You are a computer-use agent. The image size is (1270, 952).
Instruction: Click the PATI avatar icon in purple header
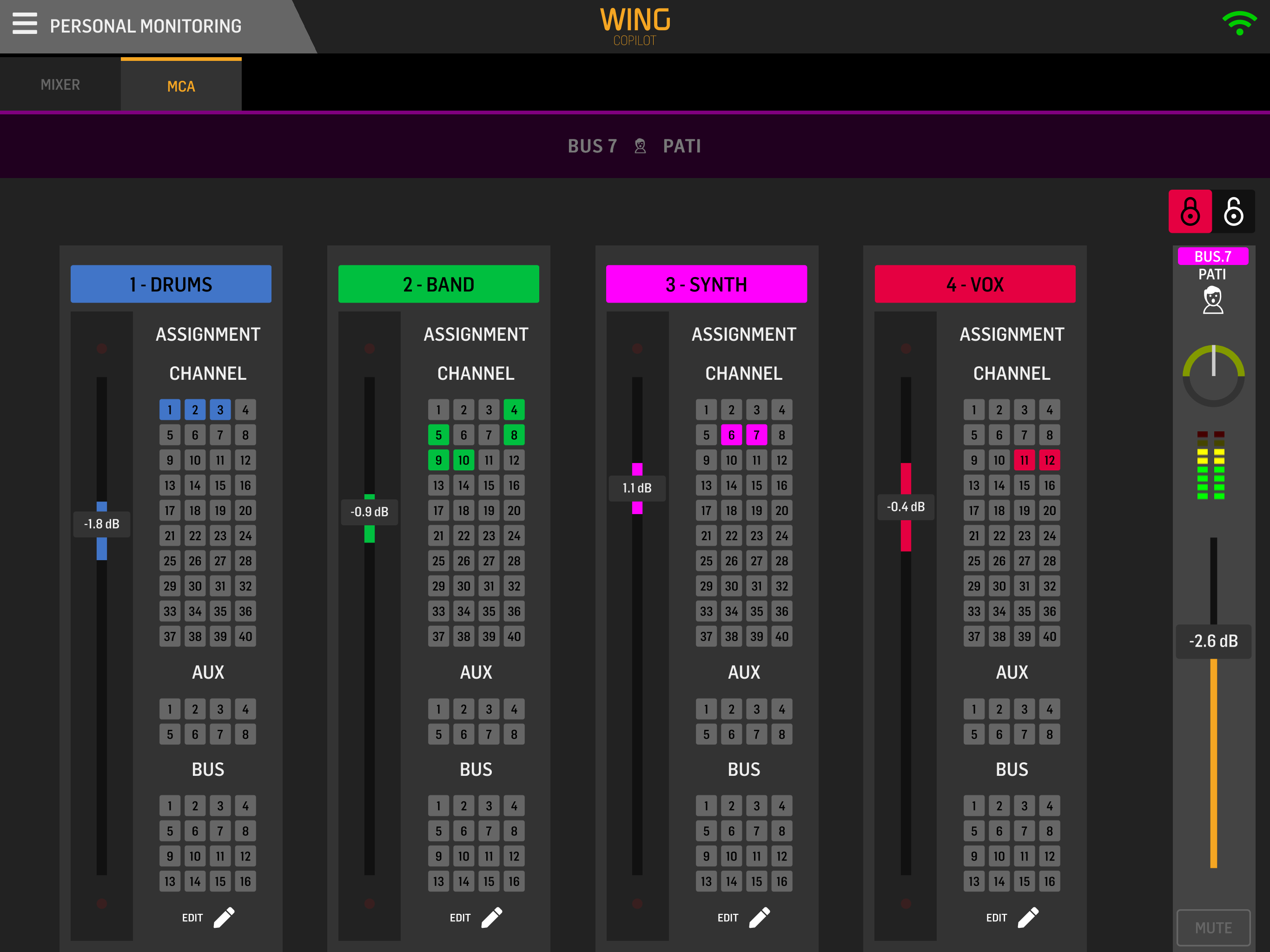(x=640, y=146)
